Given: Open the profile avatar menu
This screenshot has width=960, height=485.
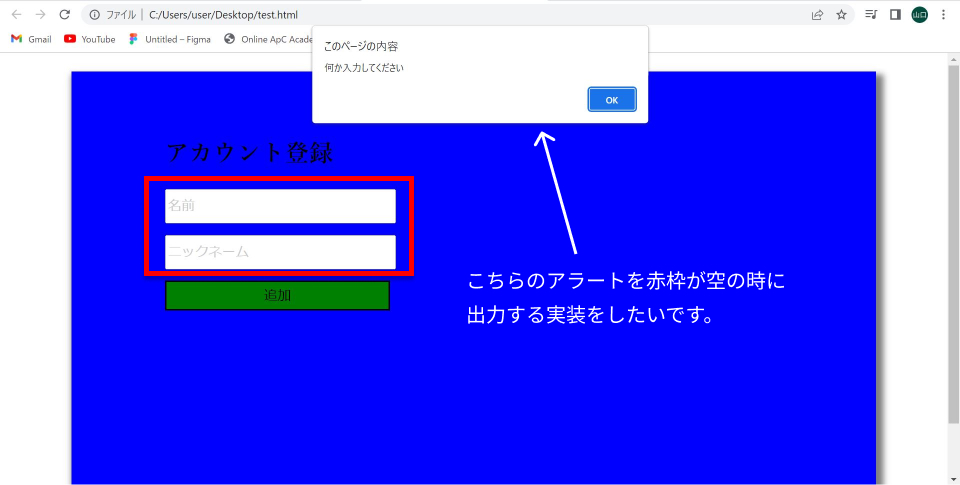Looking at the screenshot, I should tap(920, 15).
